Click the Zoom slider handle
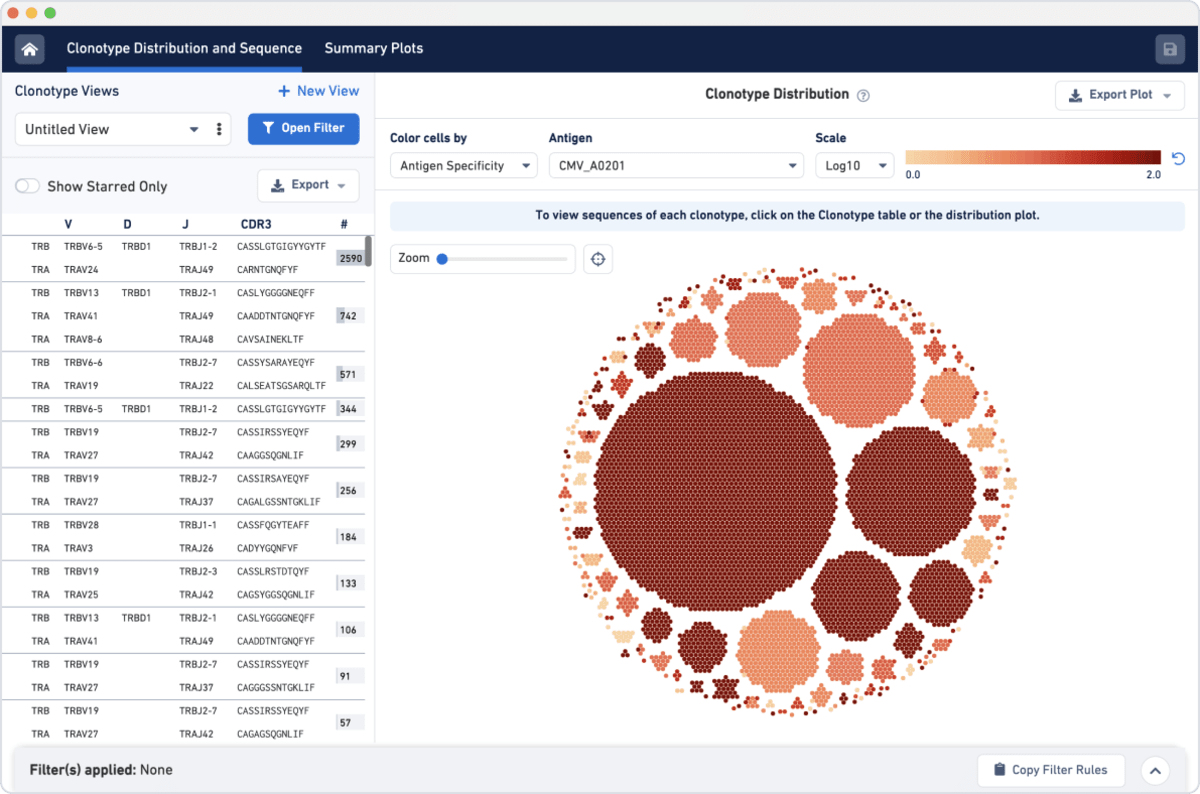This screenshot has width=1200, height=794. click(x=442, y=259)
